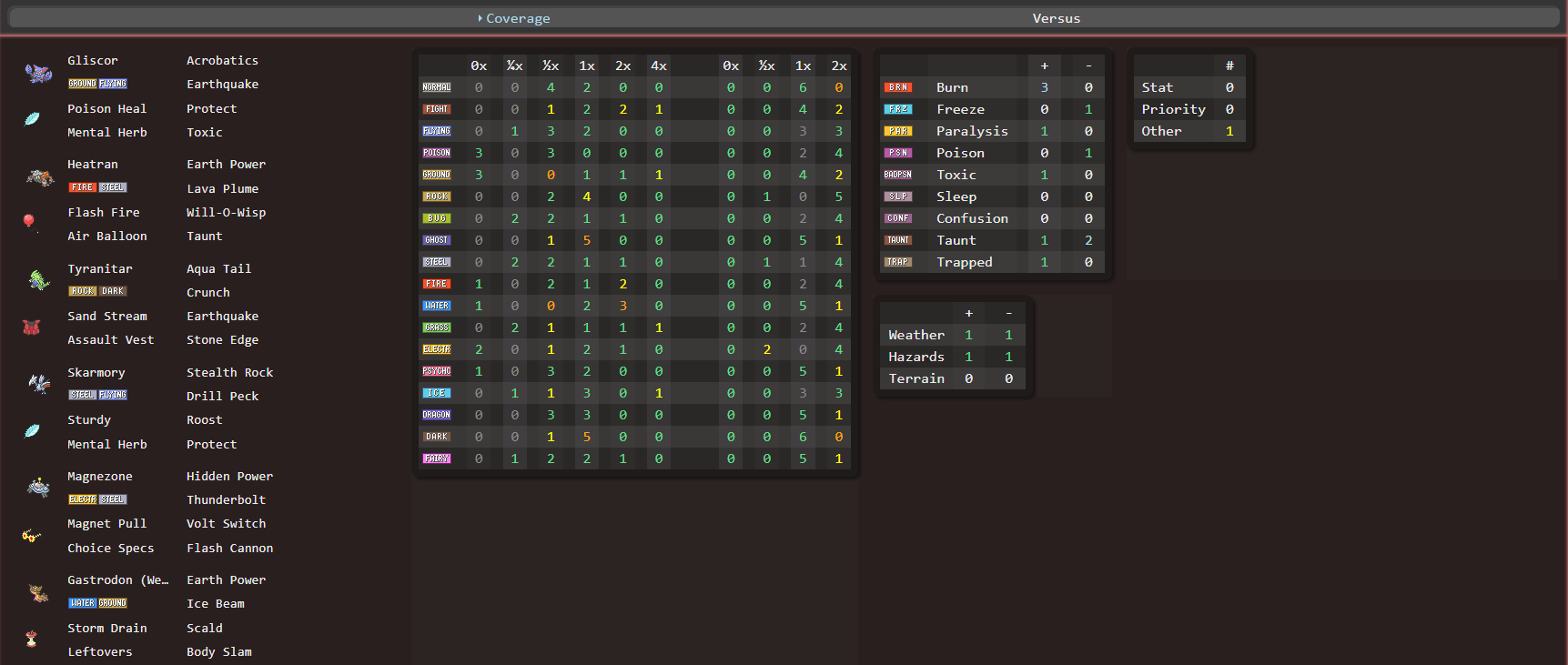Image resolution: width=1568 pixels, height=665 pixels.
Task: Click the Gliscor sprite icon
Action: coord(38,73)
